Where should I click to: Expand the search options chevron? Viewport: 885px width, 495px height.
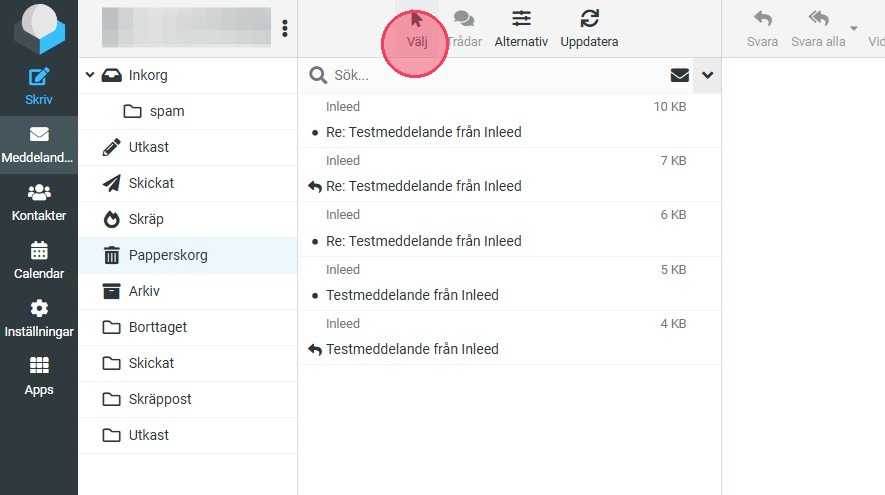point(707,75)
